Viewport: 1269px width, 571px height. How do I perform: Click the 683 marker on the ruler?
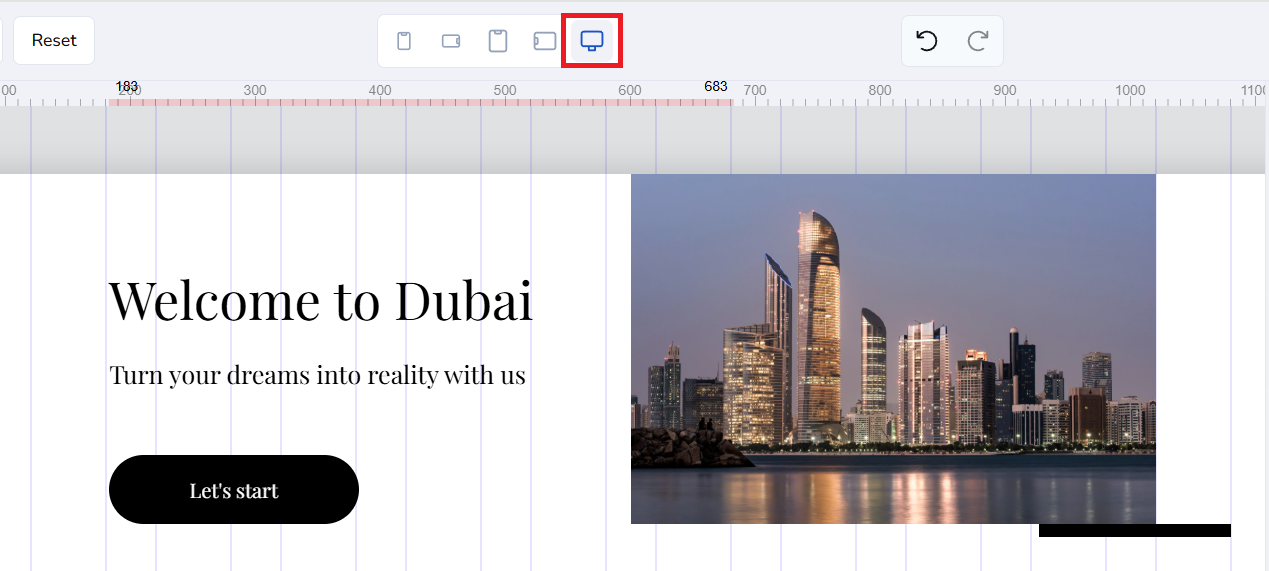715,87
